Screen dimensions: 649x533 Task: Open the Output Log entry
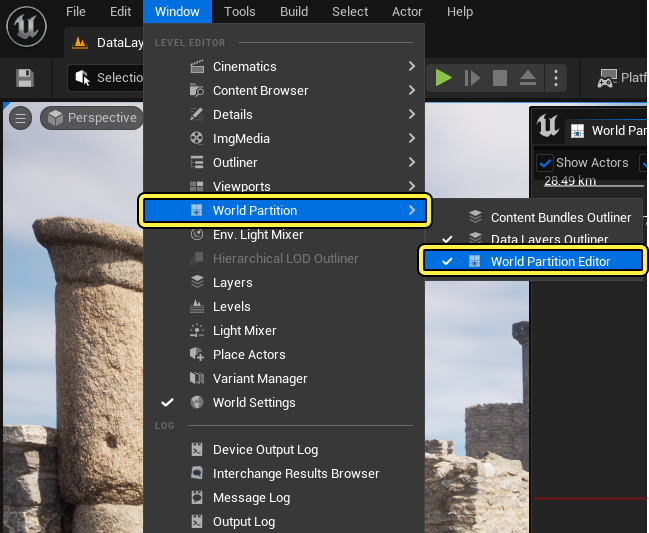point(284,522)
